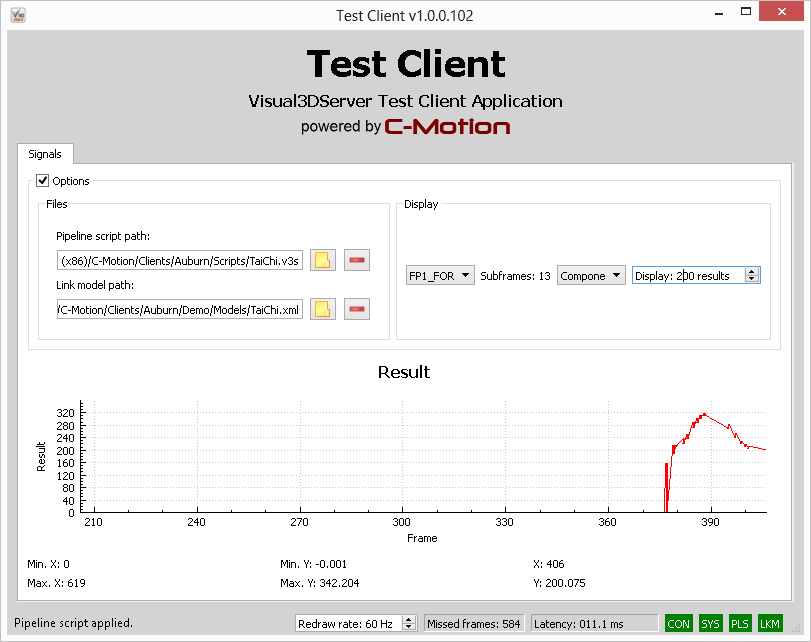Click the red curve peak in Result chart
The image size is (811, 642).
coord(704,414)
